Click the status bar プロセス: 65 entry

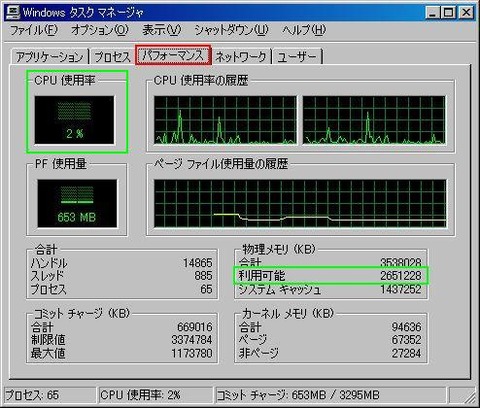(50, 395)
